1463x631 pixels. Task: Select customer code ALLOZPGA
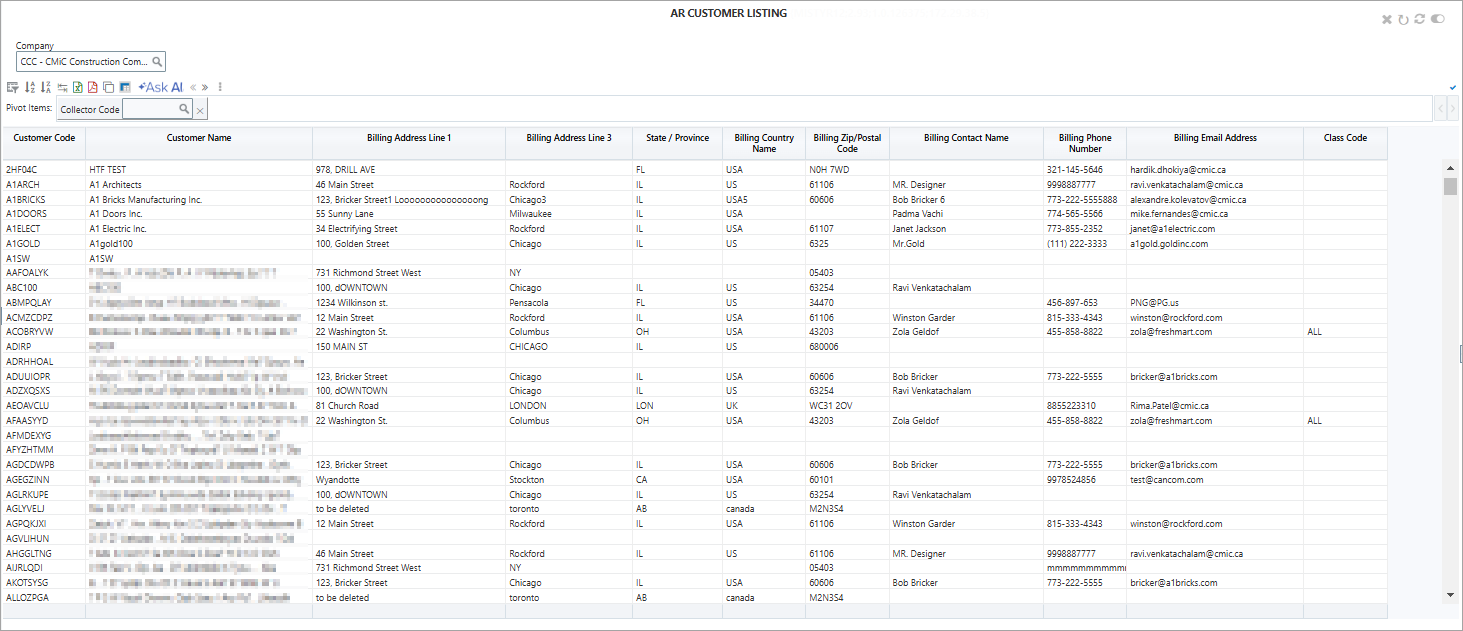point(27,598)
